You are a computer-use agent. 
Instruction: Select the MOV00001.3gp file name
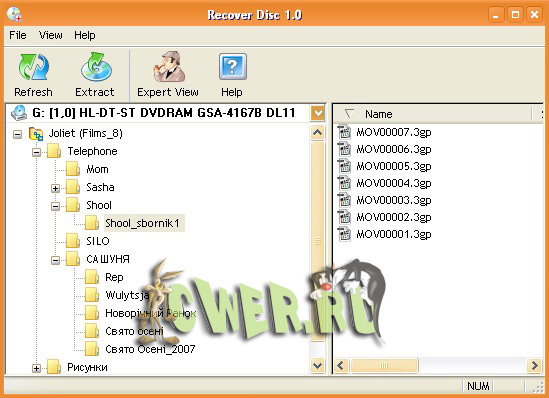(x=394, y=234)
